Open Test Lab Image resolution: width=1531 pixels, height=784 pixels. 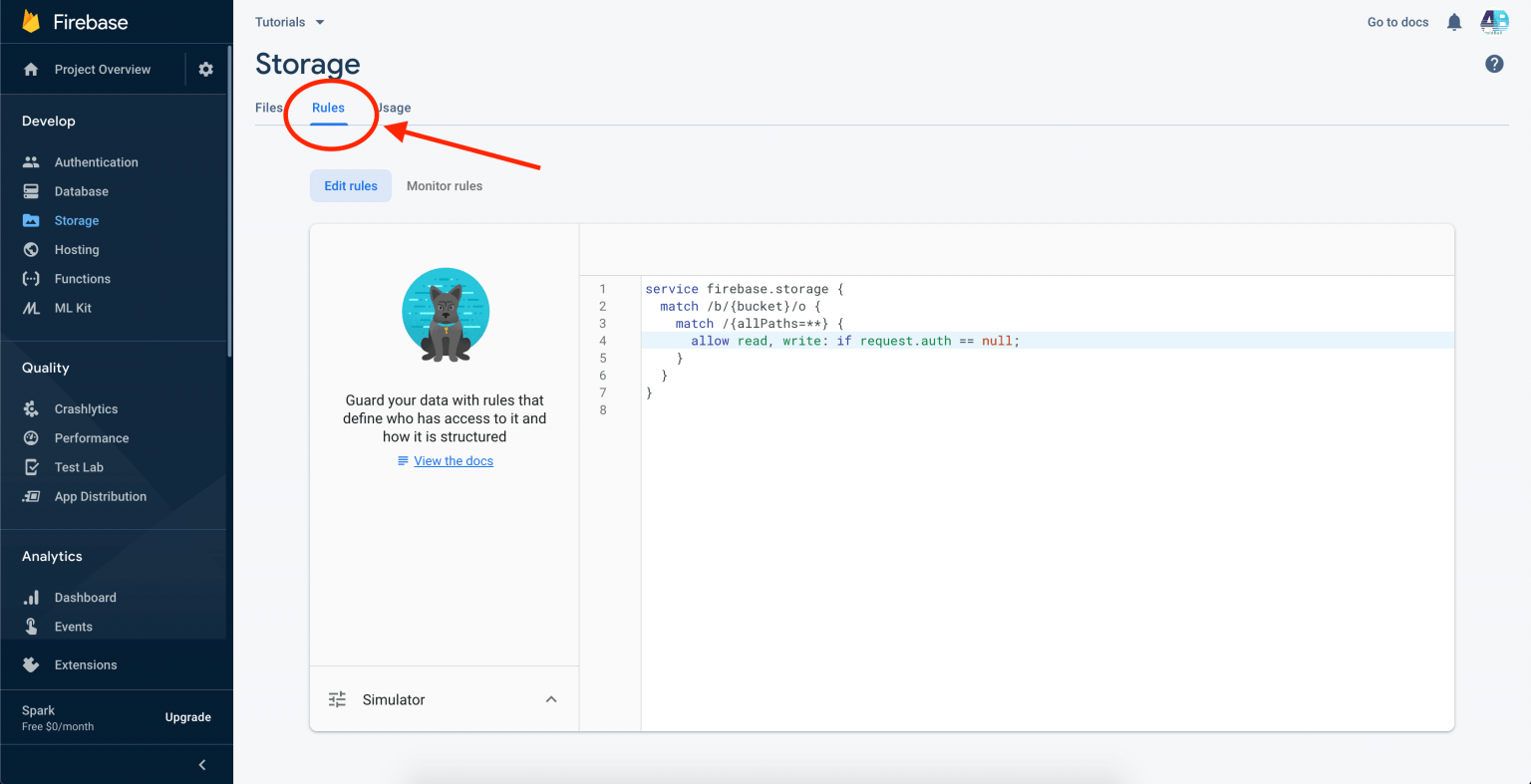pyautogui.click(x=80, y=466)
